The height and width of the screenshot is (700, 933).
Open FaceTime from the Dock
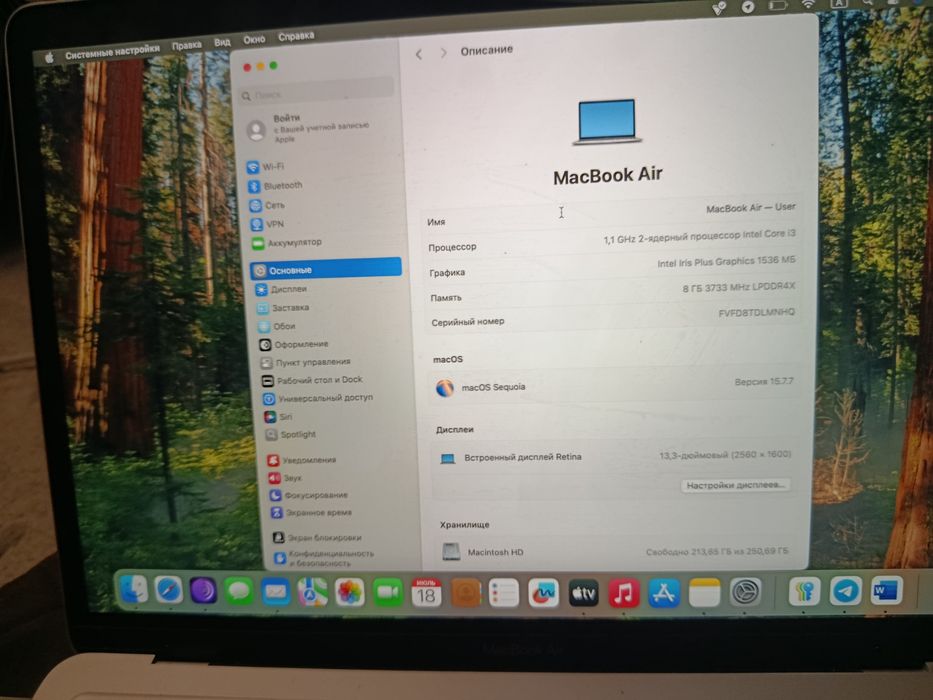click(388, 593)
